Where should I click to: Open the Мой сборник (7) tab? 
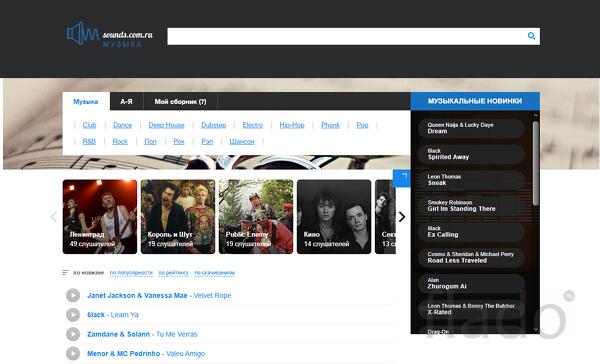180,101
